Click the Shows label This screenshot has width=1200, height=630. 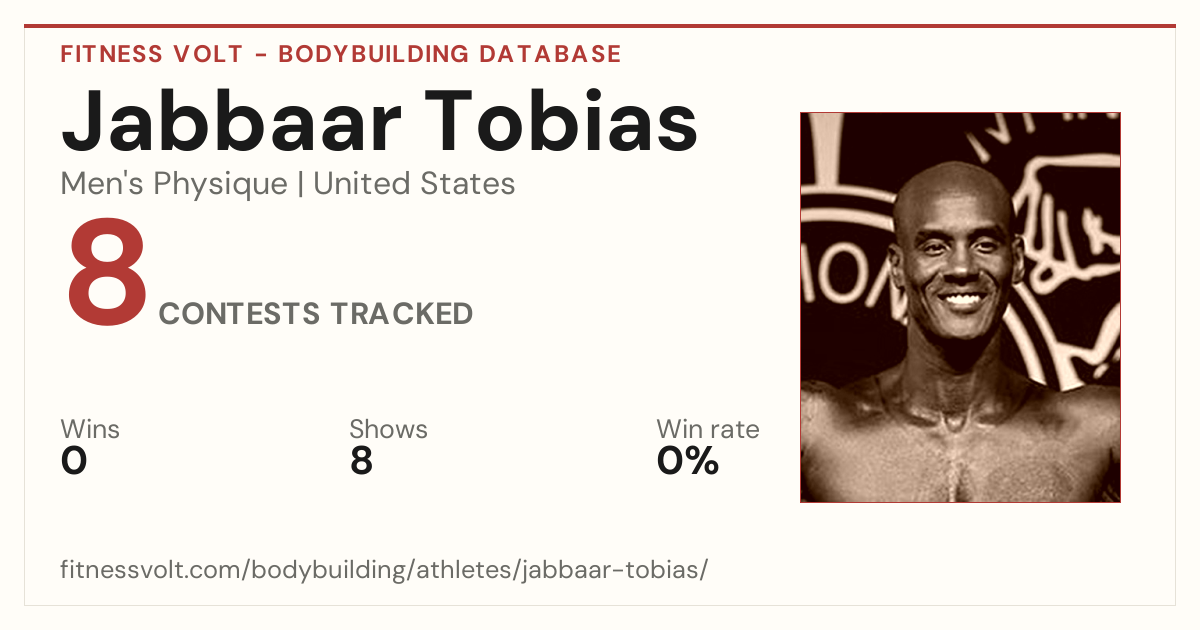click(388, 429)
